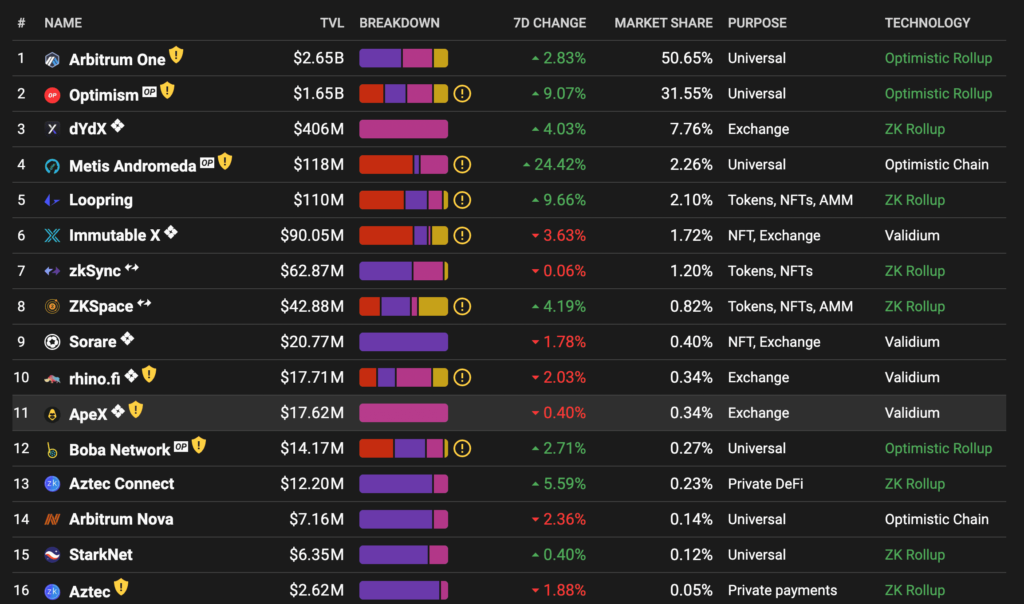Click the 7D CHANGE column header
The height and width of the screenshot is (604, 1024).
[549, 23]
